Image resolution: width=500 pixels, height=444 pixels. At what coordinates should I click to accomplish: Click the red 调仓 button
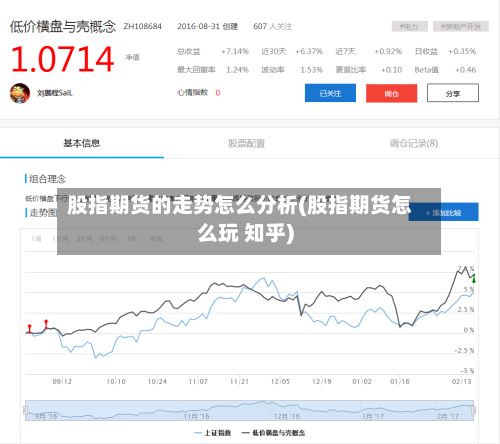(x=391, y=93)
